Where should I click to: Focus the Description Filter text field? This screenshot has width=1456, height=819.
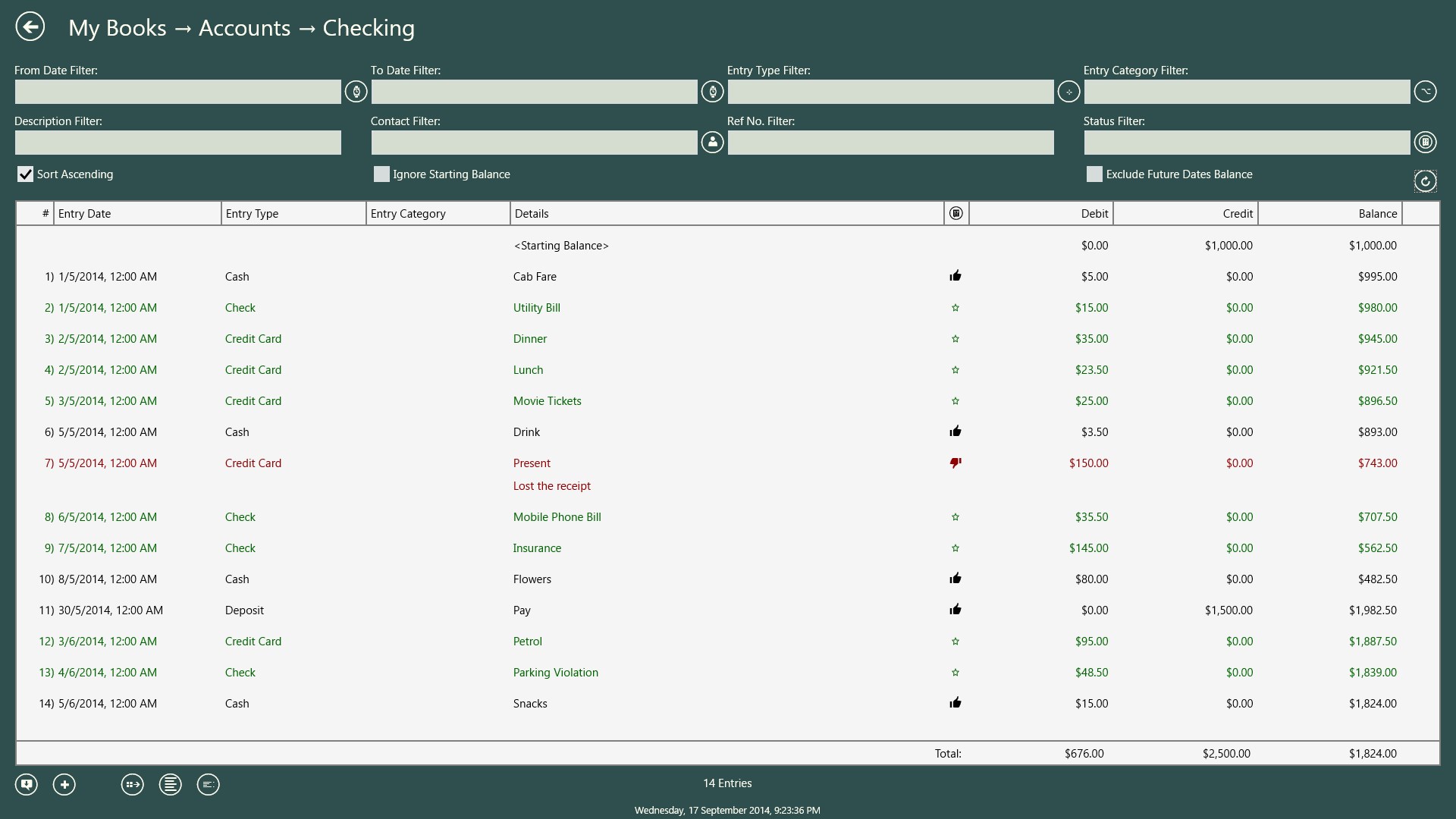178,143
